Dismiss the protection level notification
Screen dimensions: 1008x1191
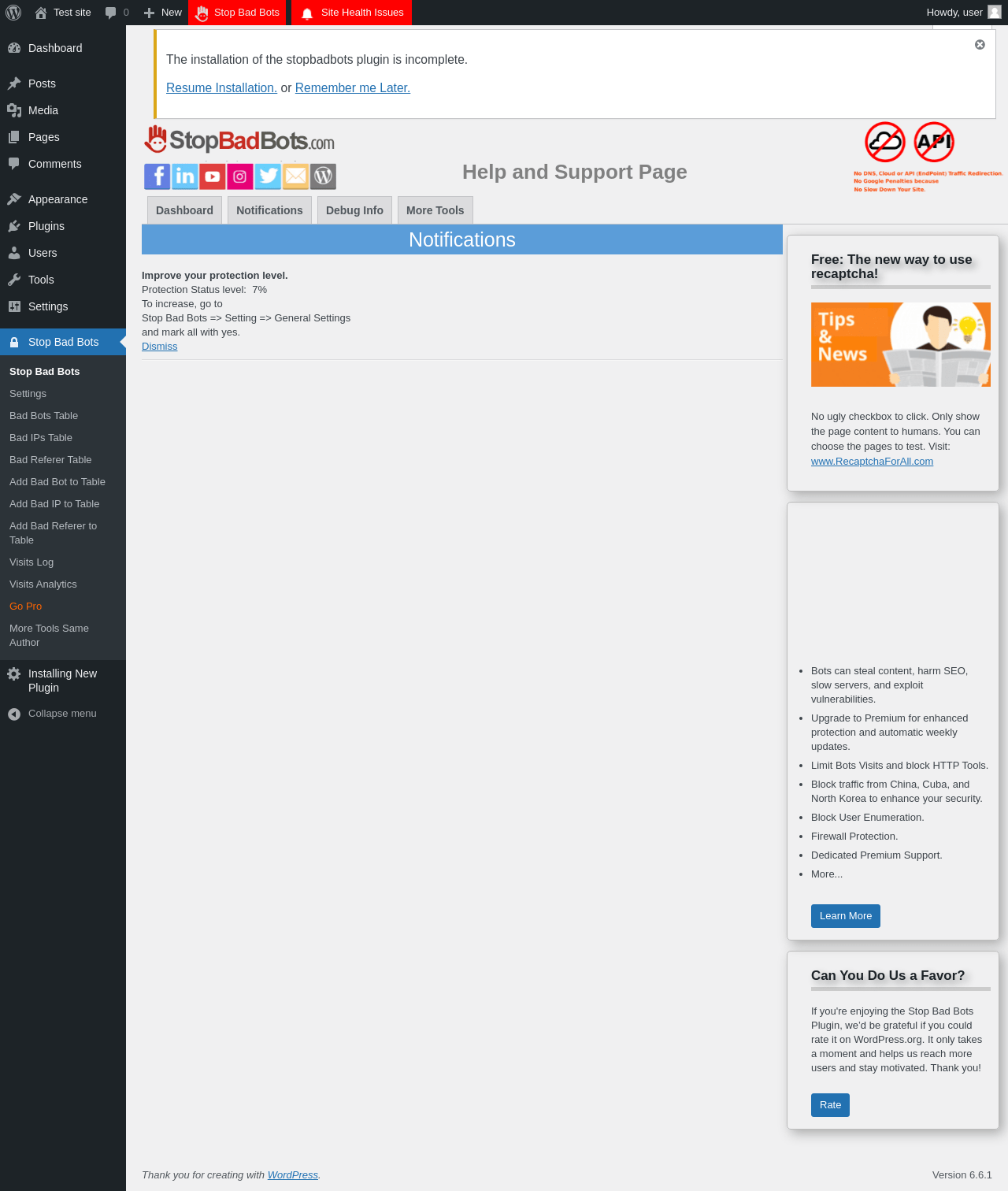coord(159,347)
